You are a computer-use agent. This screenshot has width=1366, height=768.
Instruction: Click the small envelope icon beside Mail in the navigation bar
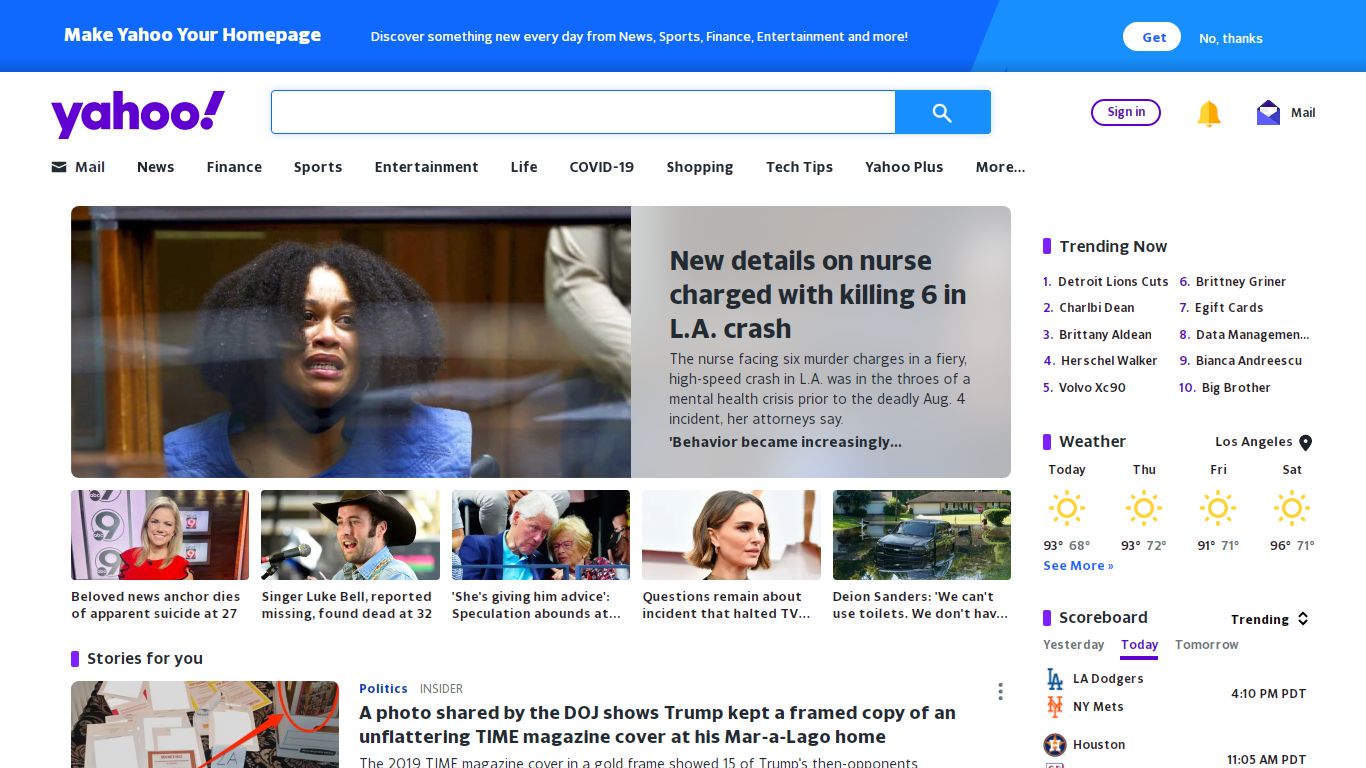tap(59, 167)
